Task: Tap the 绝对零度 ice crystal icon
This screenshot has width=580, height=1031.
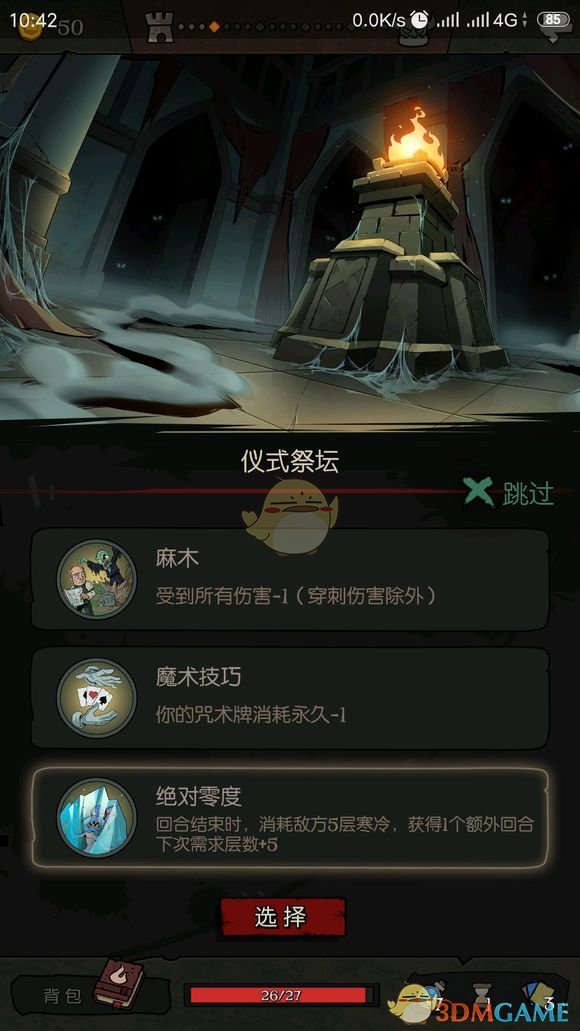Action: 96,817
